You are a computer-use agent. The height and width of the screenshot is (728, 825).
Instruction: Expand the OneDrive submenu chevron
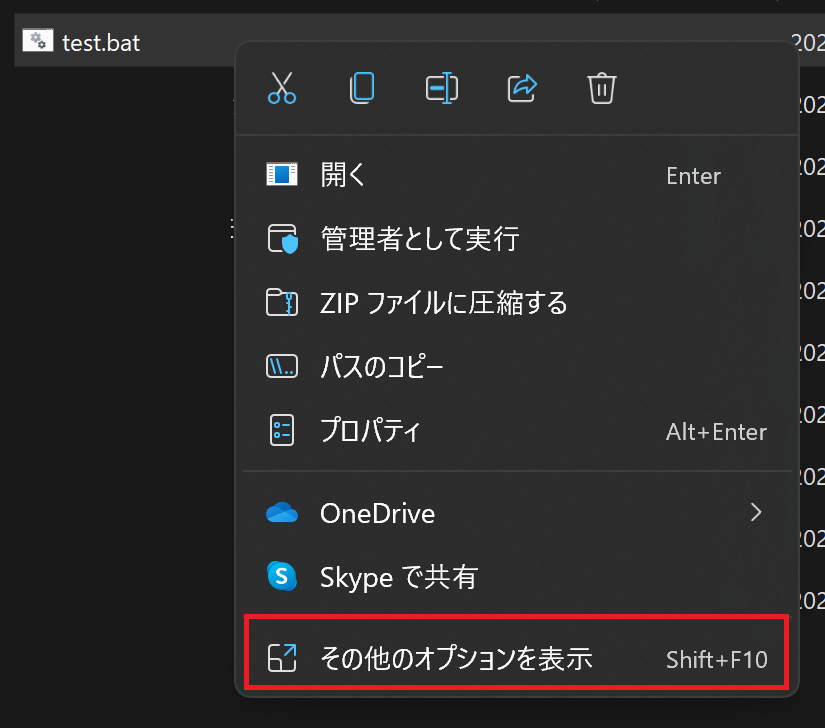tap(757, 513)
